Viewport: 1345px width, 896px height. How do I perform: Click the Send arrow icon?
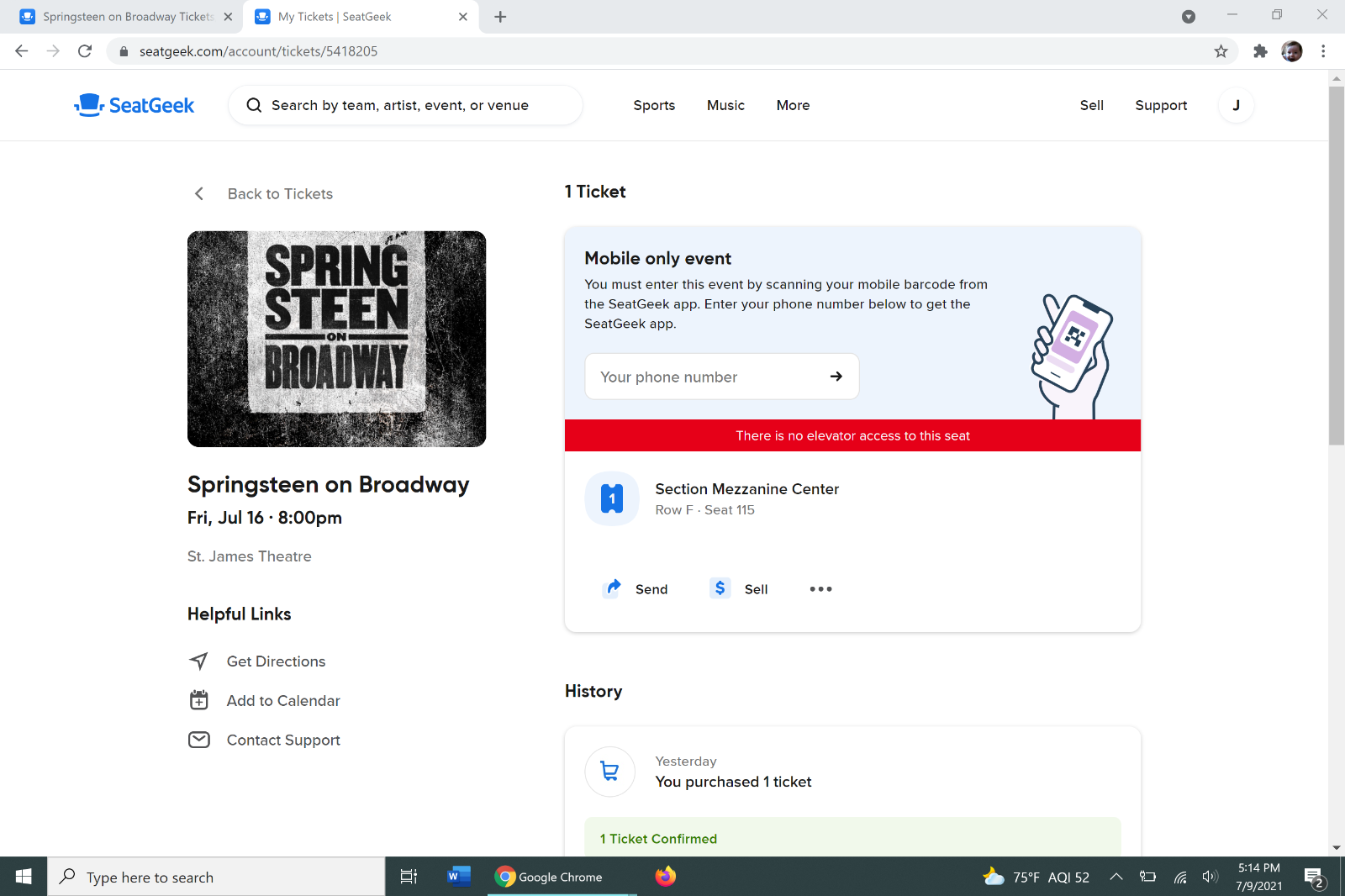pos(614,588)
